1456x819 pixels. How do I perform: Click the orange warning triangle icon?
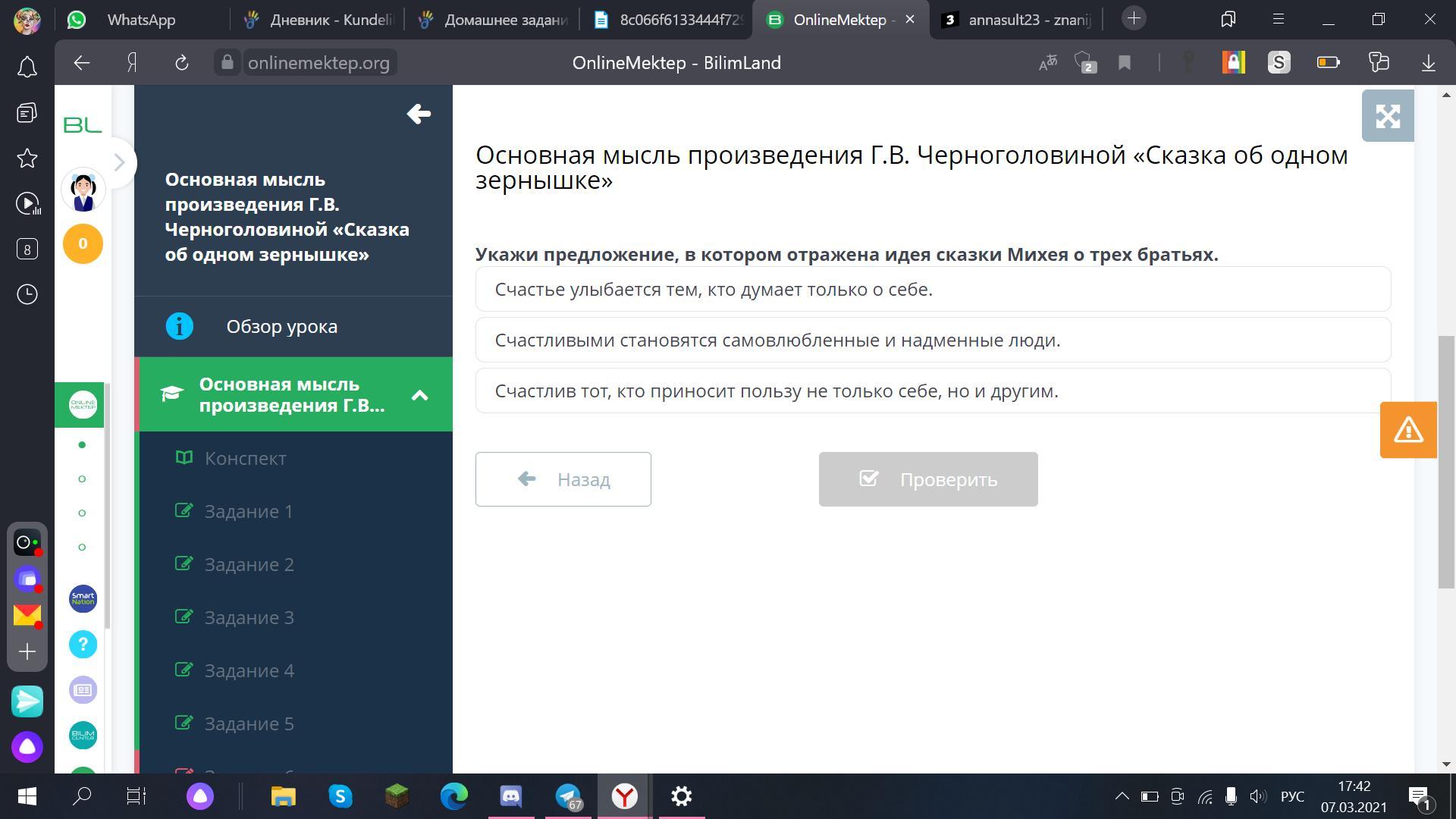1407,430
